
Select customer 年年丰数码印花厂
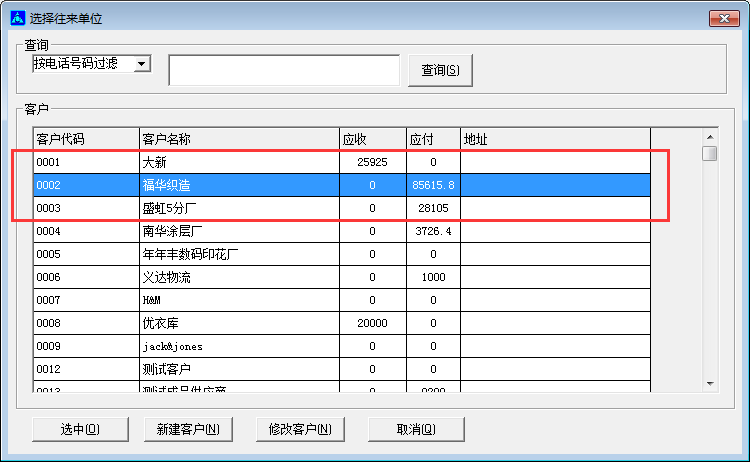click(342, 254)
